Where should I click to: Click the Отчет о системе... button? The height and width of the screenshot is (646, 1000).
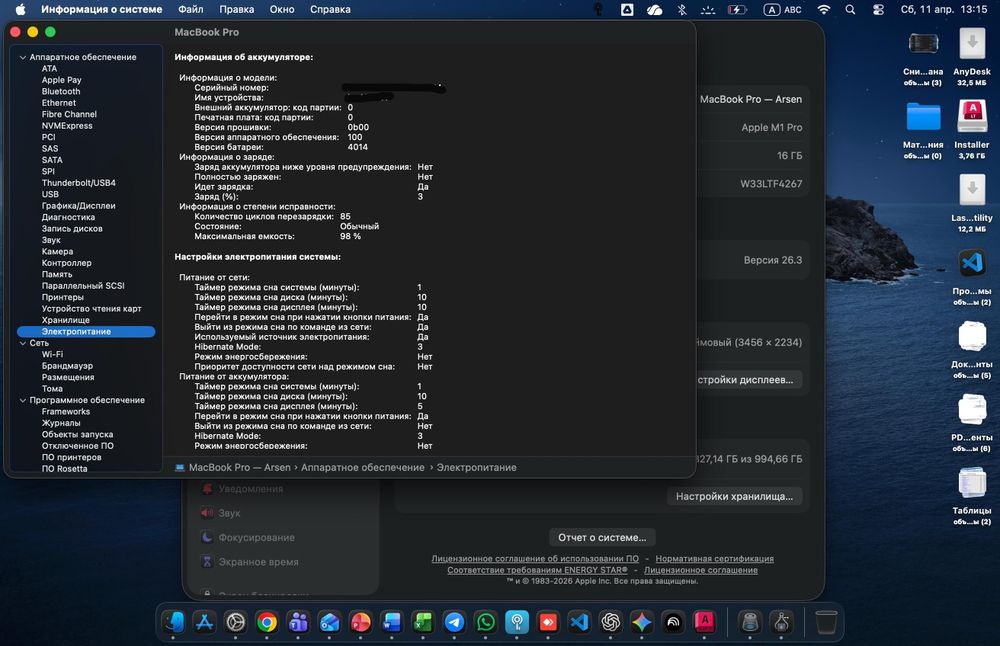pos(602,538)
